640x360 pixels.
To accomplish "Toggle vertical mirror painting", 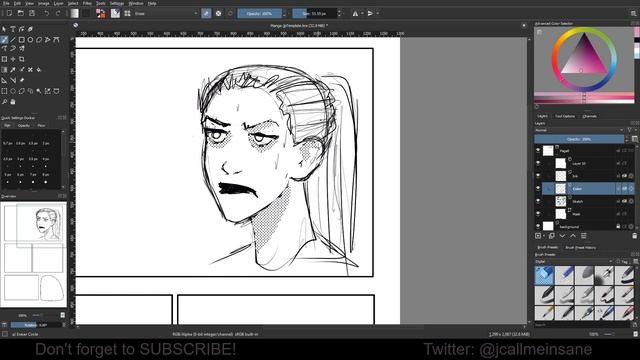I will coord(370,13).
